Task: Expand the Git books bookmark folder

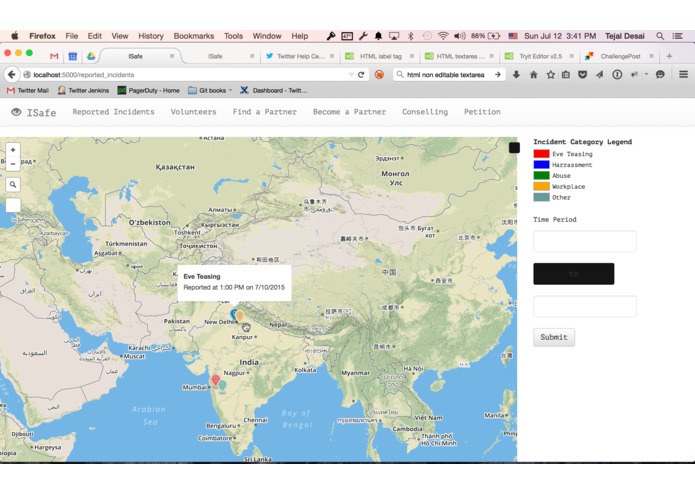Action: tap(210, 90)
